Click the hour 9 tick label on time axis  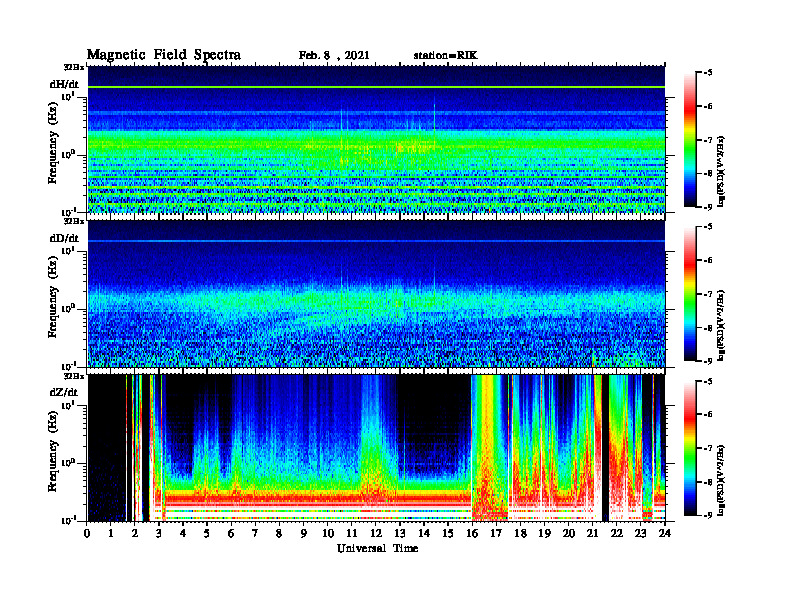pos(304,533)
